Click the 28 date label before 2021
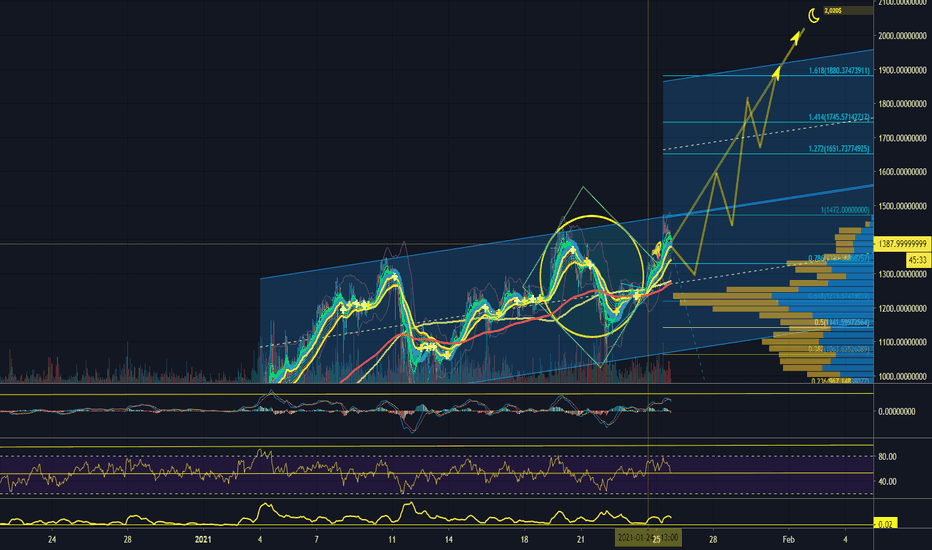This screenshot has width=932, height=550. click(127, 539)
